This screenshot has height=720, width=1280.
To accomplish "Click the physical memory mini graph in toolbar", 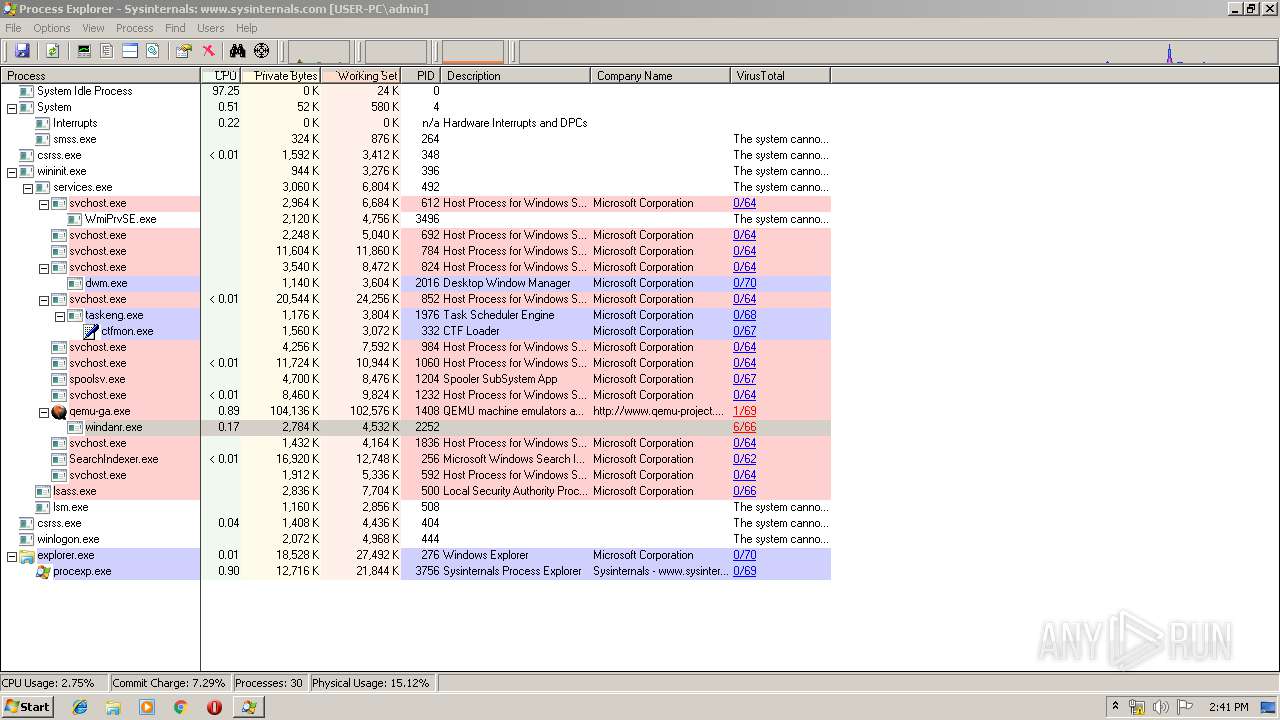I will pos(473,52).
